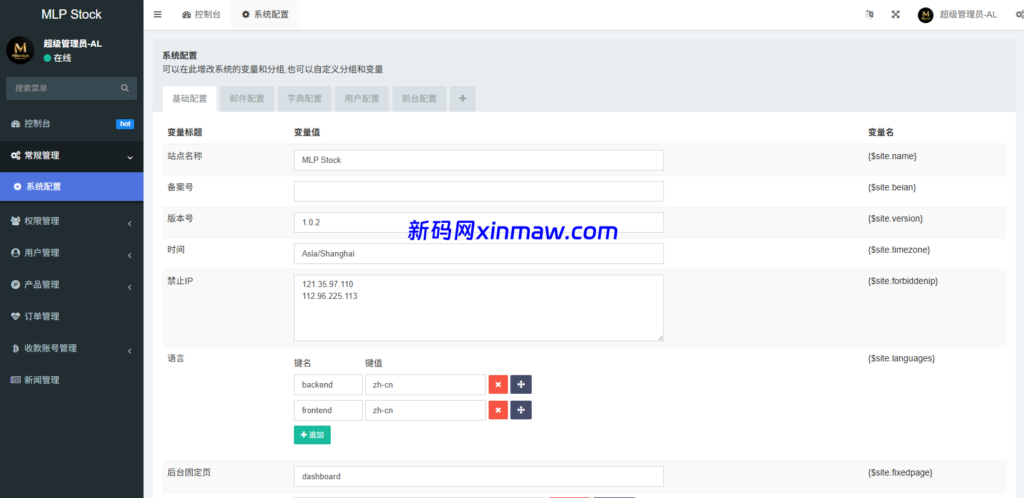Viewport: 1024px width, 498px height.
Task: Collapse the 常规管理 sidebar menu
Action: [72, 156]
